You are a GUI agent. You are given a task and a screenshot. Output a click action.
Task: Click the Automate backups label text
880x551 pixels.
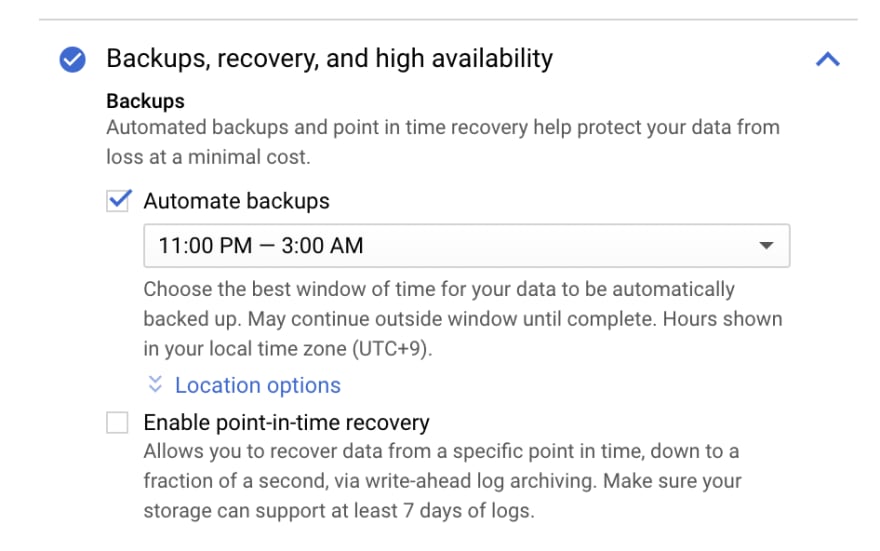(x=236, y=201)
